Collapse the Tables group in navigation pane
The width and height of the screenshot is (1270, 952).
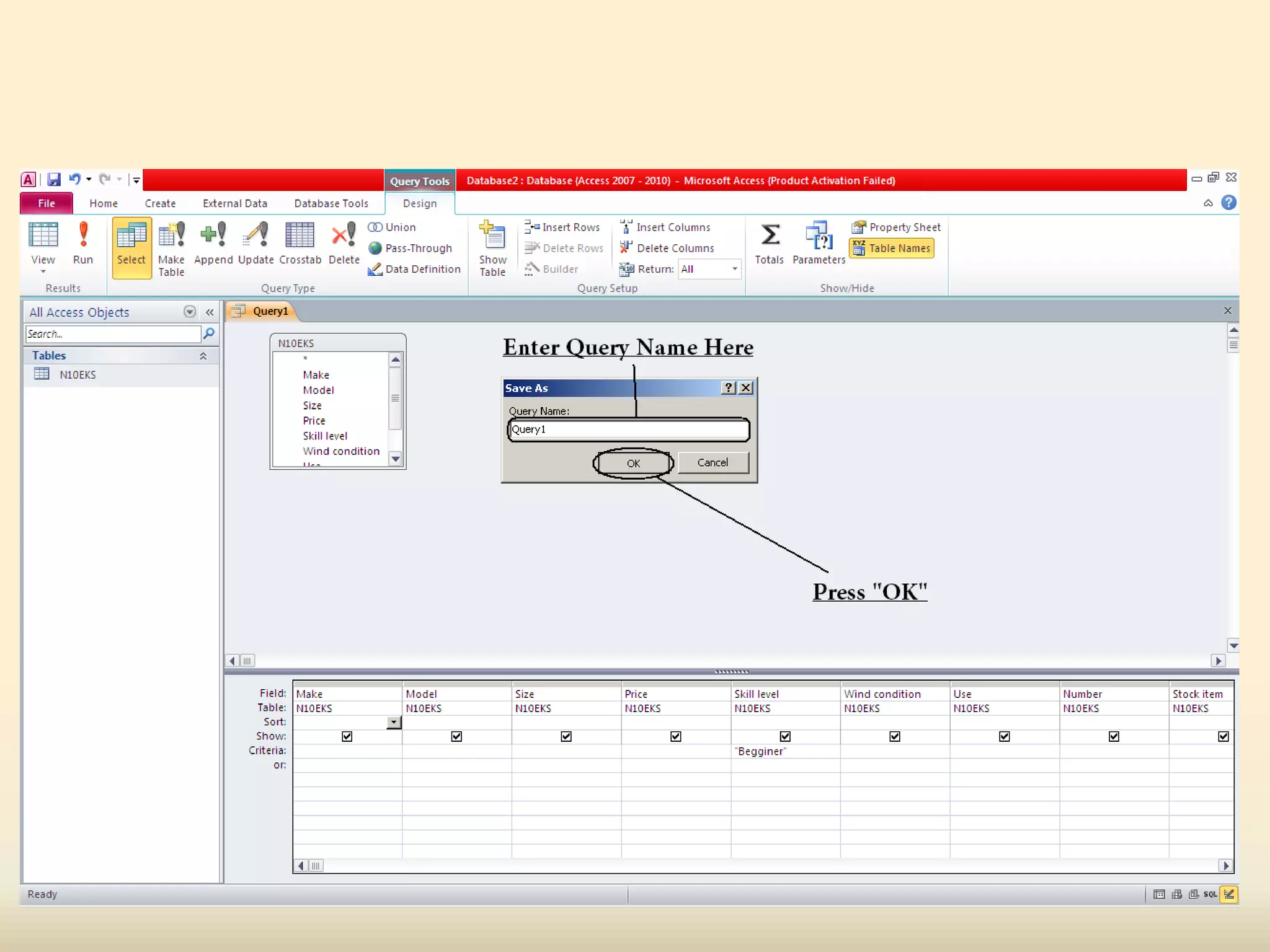coord(203,356)
